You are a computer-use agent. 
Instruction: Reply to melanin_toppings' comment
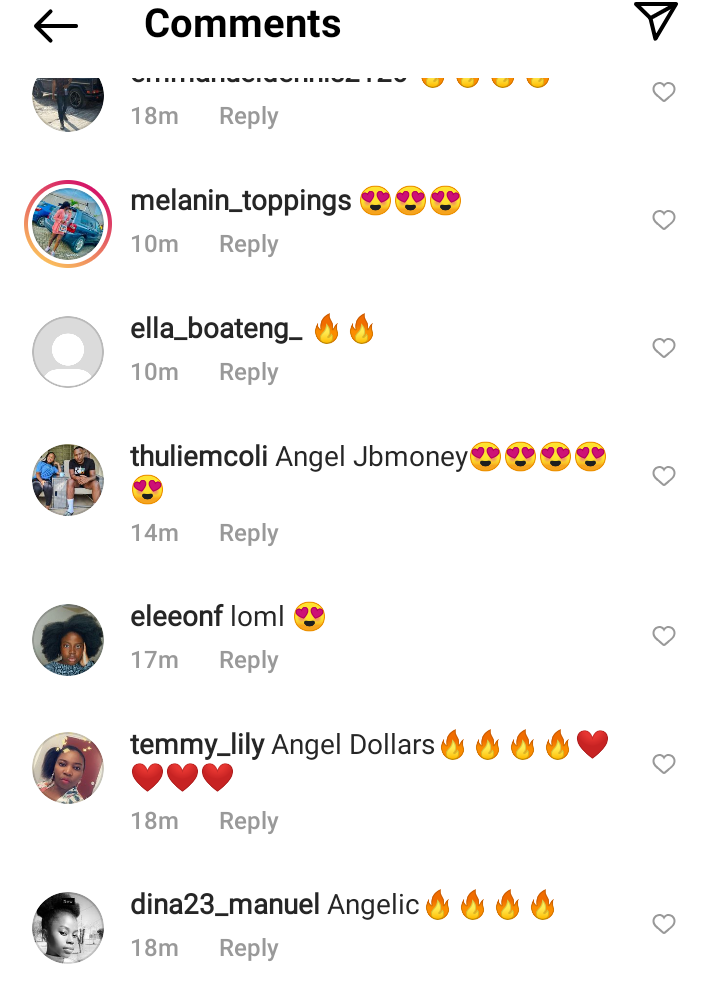click(249, 244)
